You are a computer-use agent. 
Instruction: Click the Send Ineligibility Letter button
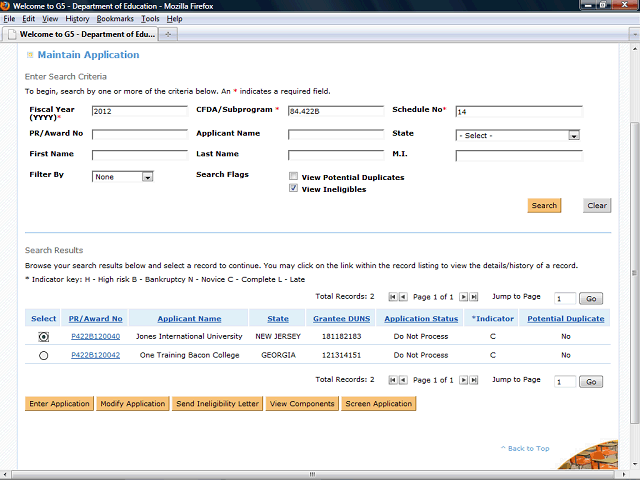(217, 404)
